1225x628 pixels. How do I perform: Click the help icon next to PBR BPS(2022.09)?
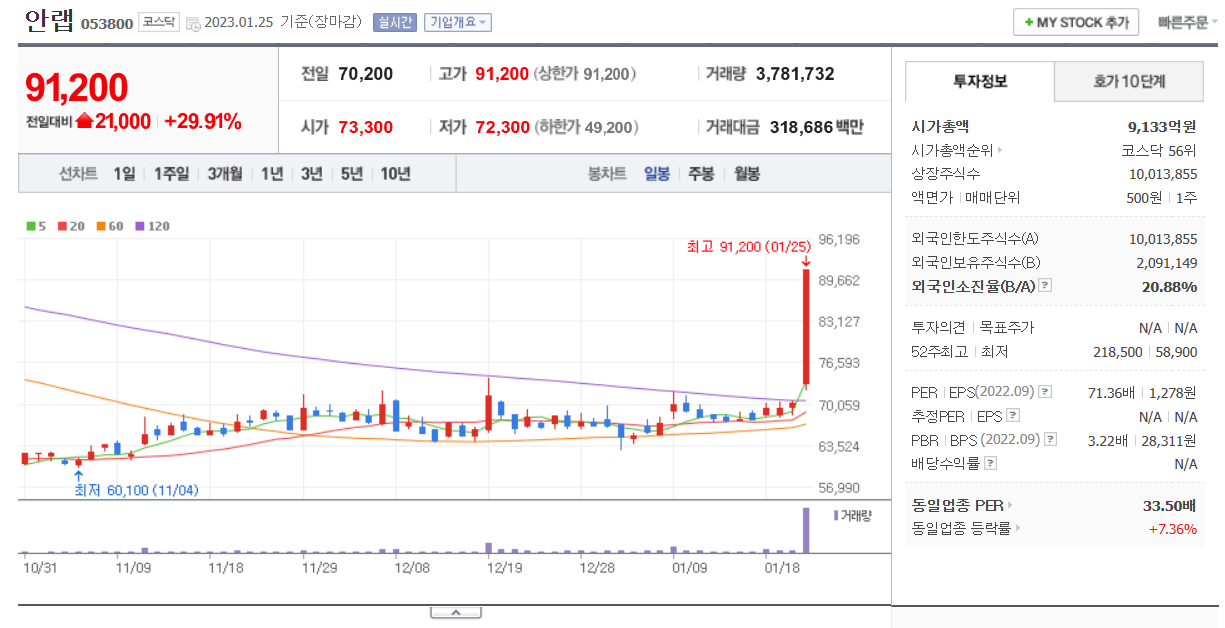point(1049,439)
